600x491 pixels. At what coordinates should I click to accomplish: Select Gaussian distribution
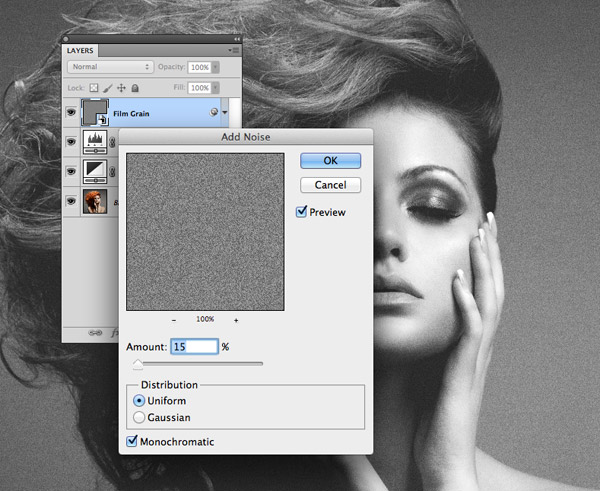139,417
